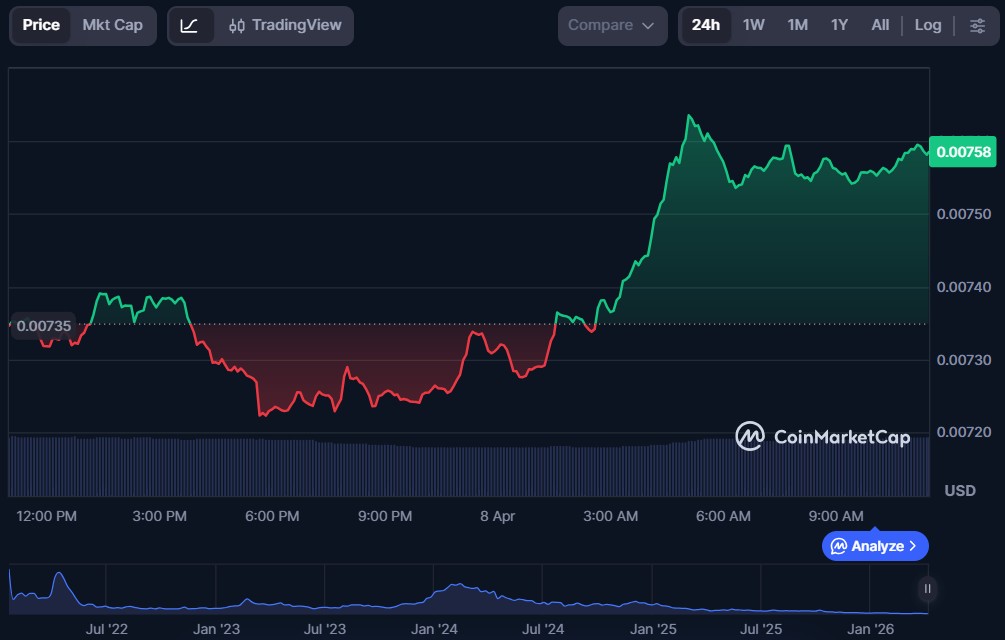Select the line chart icon
The image size is (1005, 640).
pos(190,25)
